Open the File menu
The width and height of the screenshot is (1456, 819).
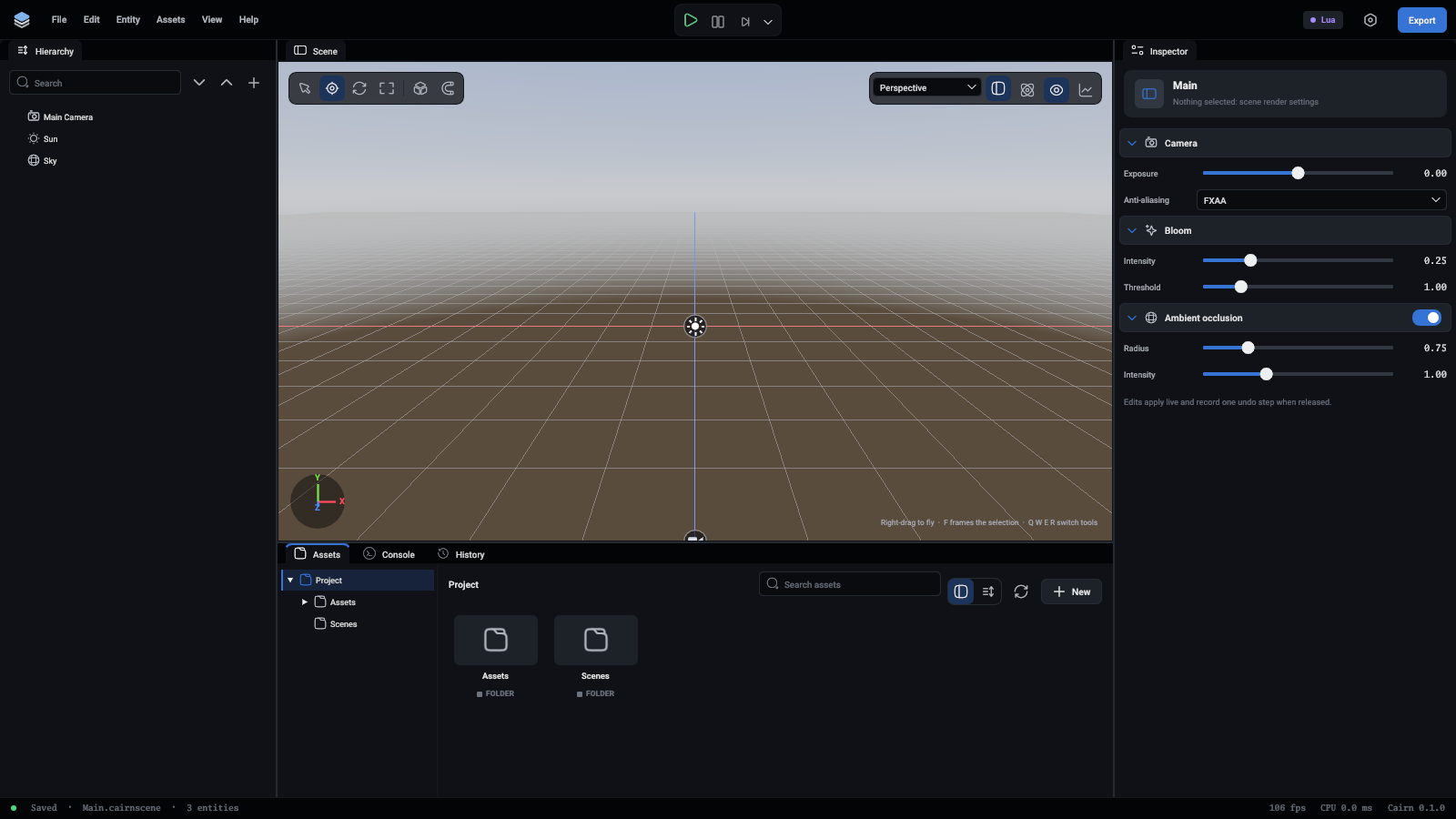[x=59, y=19]
